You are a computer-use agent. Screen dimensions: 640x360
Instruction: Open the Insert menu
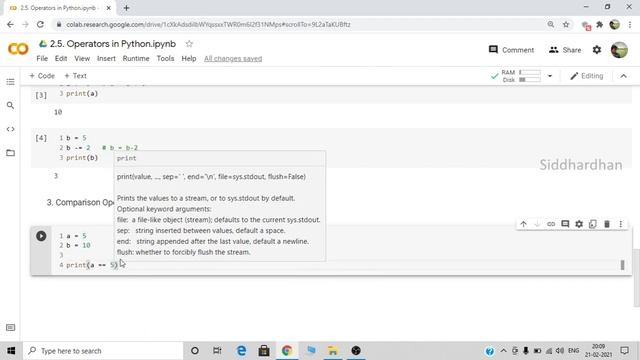click(x=106, y=58)
